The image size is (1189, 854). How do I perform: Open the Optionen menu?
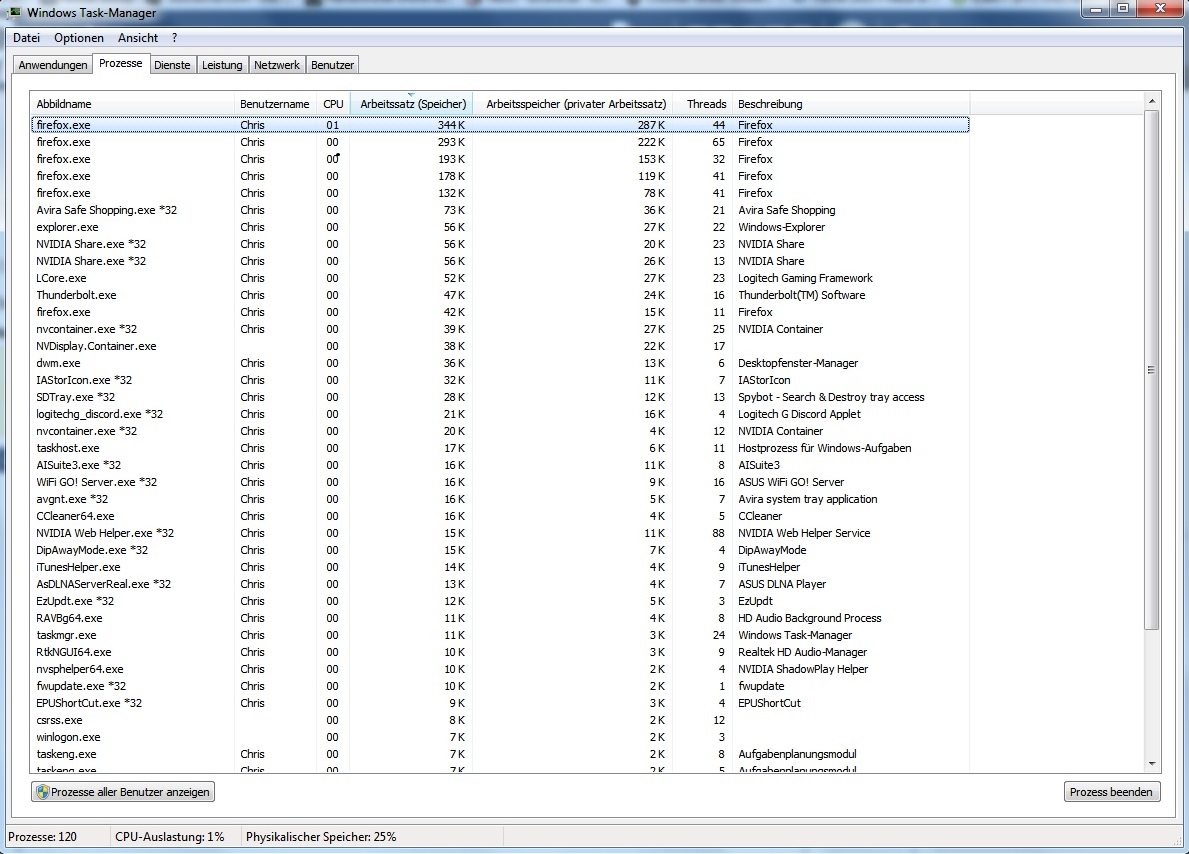pyautogui.click(x=79, y=38)
